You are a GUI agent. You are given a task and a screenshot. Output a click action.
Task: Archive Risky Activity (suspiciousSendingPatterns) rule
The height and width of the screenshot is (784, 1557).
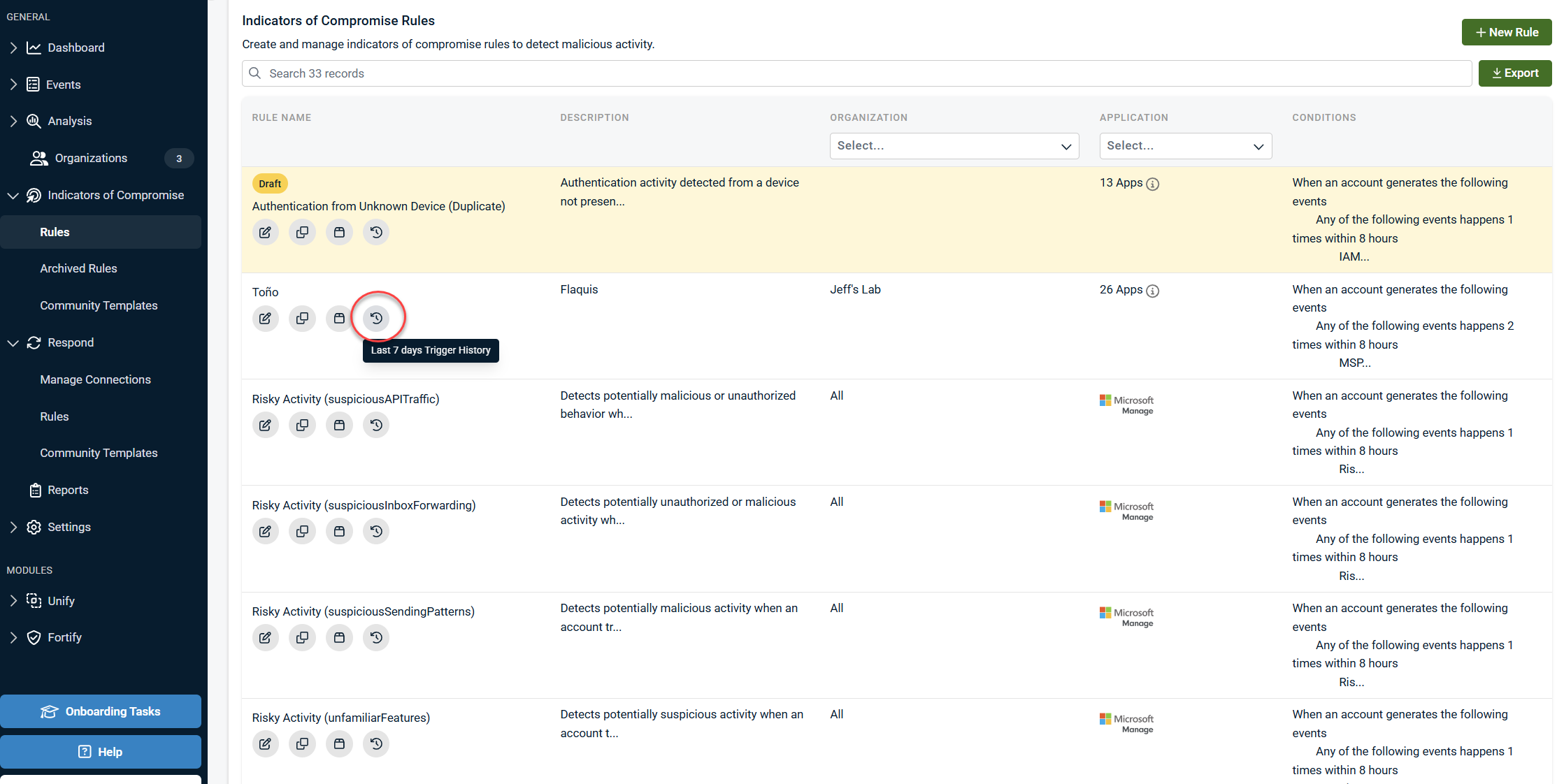(x=339, y=638)
